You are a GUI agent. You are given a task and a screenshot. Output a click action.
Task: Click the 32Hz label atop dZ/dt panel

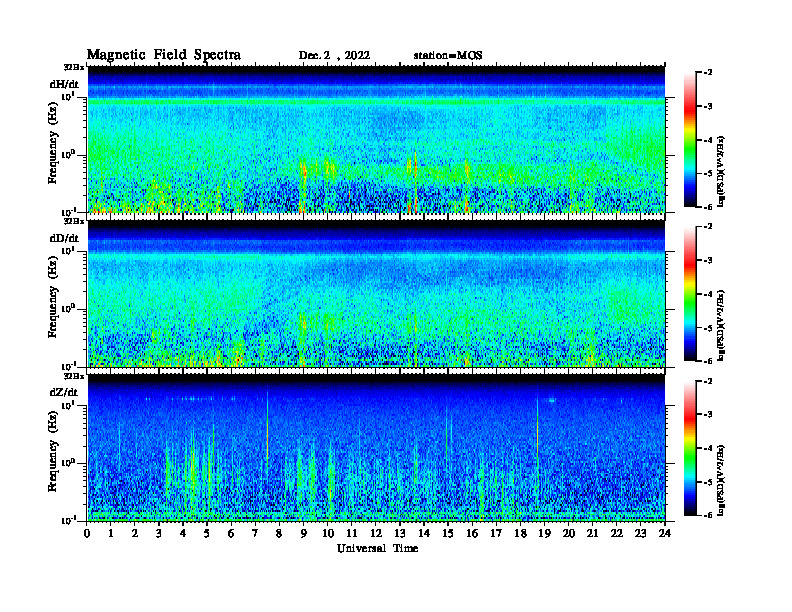pyautogui.click(x=74, y=376)
